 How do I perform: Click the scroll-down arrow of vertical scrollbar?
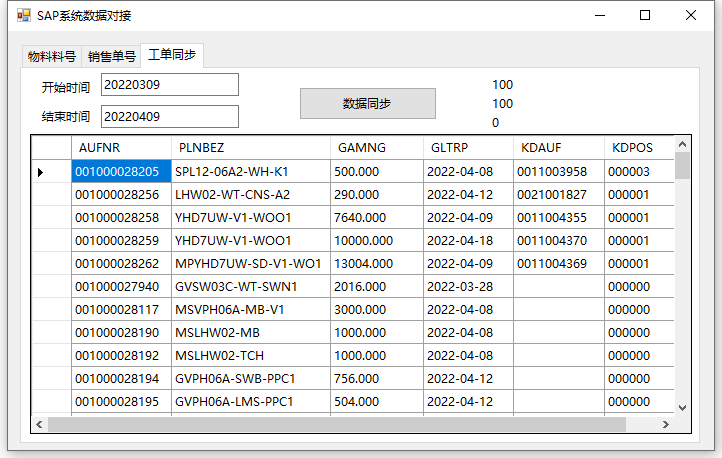coord(682,407)
